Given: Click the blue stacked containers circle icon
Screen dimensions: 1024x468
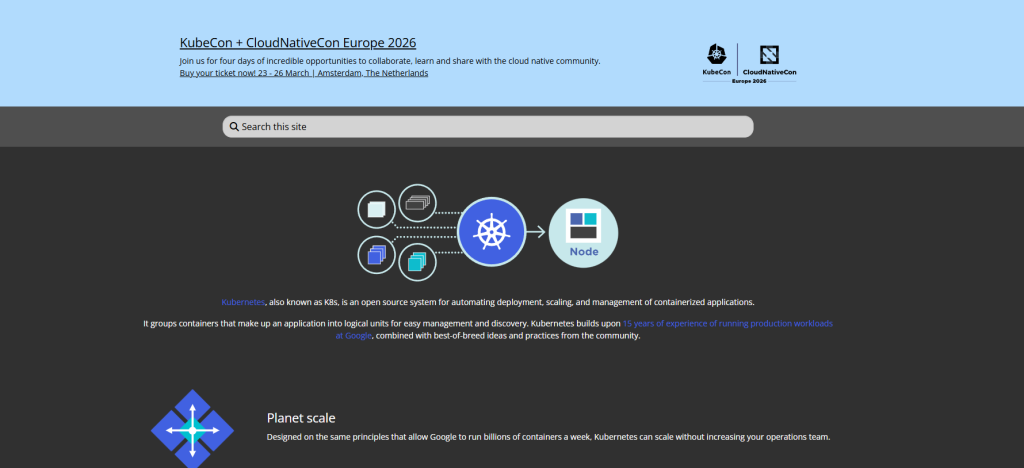Looking at the screenshot, I should [x=377, y=255].
